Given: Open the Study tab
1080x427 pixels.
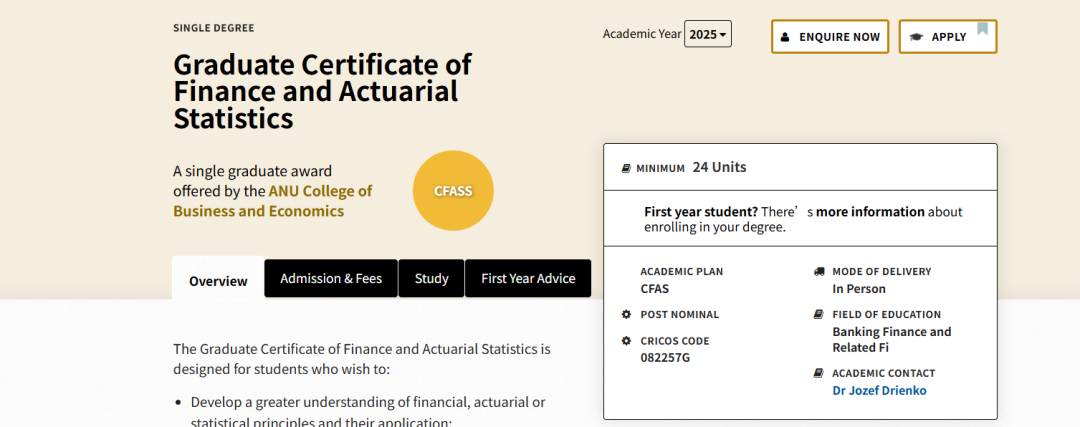Looking at the screenshot, I should [x=431, y=279].
